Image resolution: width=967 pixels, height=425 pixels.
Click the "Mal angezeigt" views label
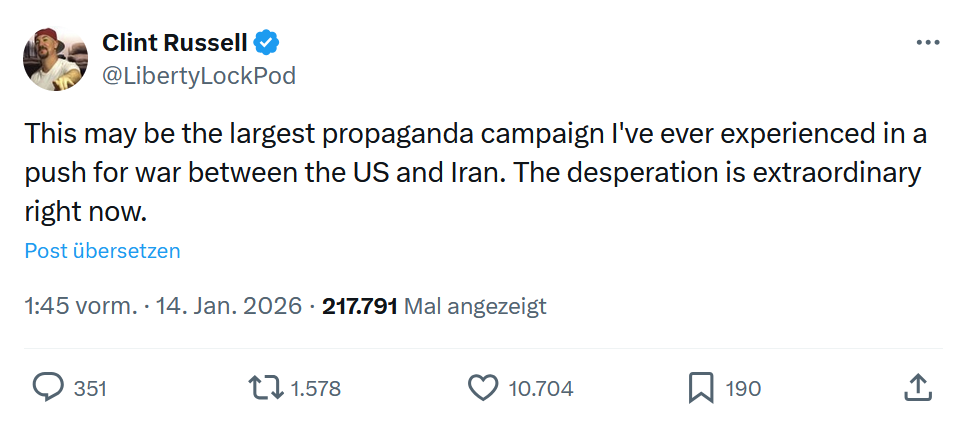click(476, 306)
